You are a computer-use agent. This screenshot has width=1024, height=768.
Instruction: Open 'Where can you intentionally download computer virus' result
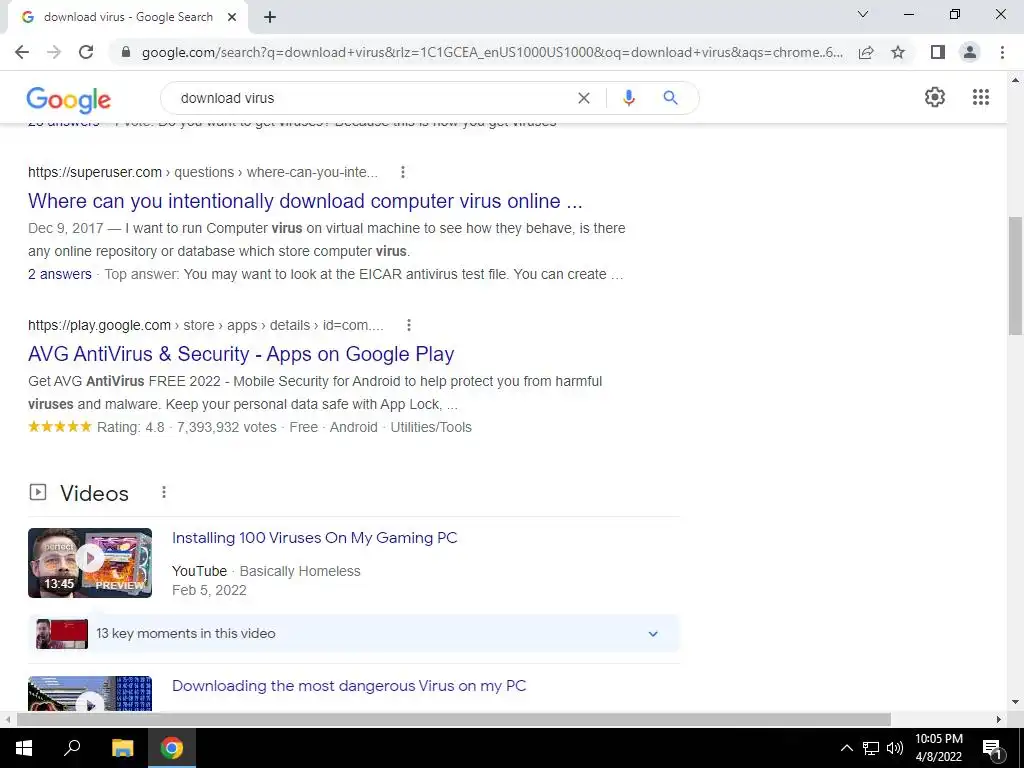point(305,201)
